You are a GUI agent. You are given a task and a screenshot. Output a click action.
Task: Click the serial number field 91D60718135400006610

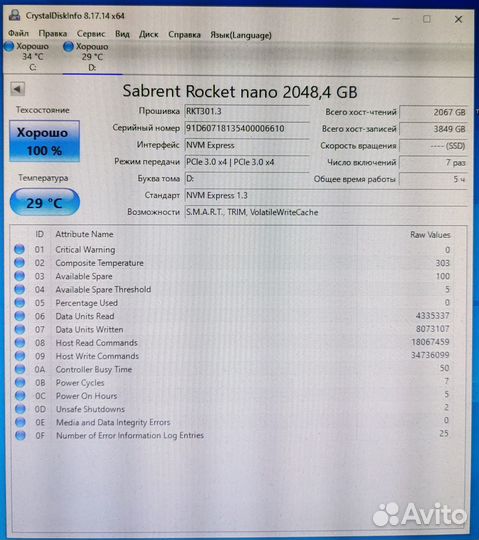click(247, 128)
